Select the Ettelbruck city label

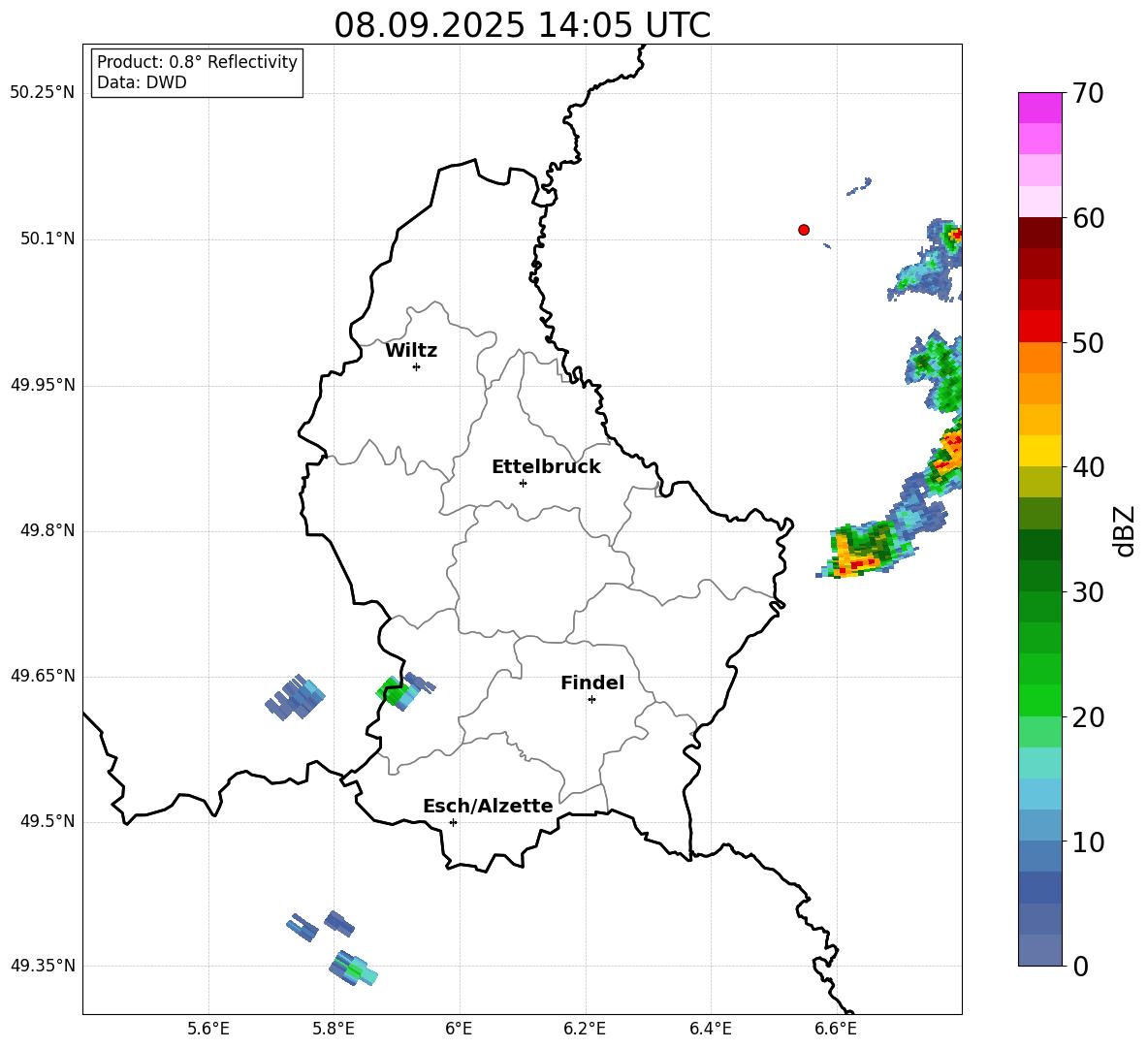(546, 467)
